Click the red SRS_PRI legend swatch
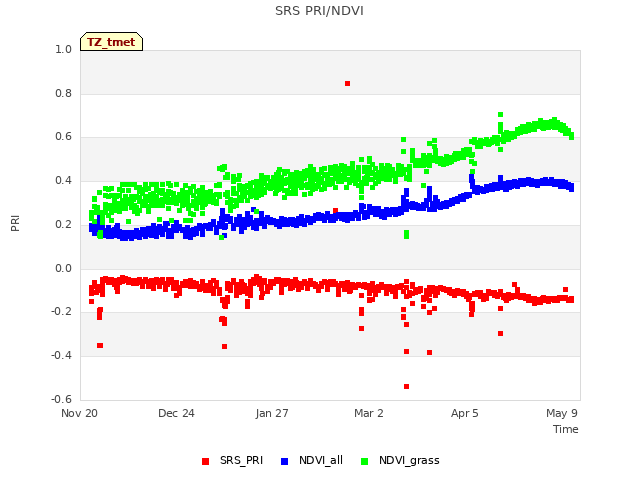640x480 pixels. pyautogui.click(x=205, y=461)
